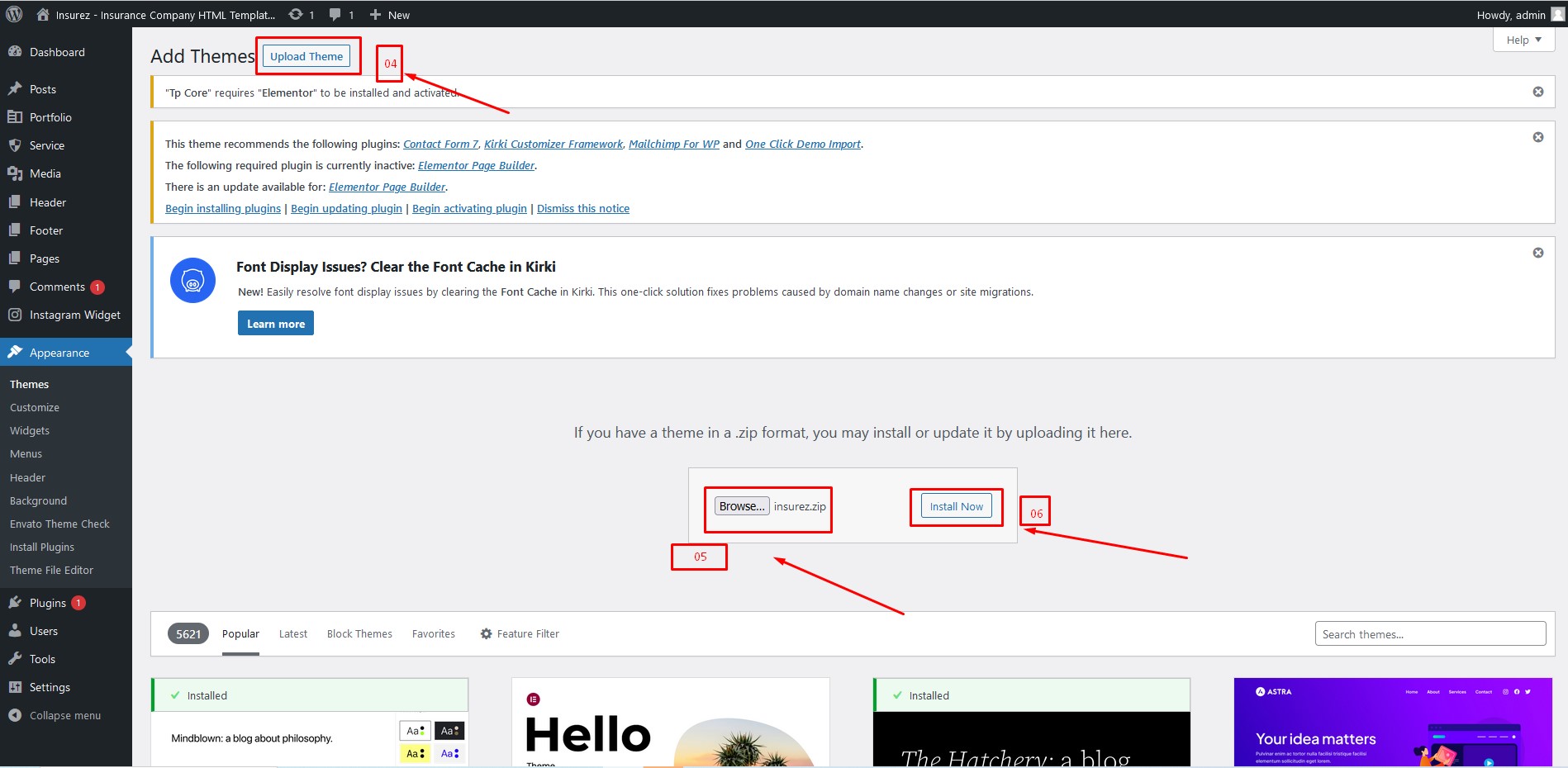This screenshot has width=1568, height=768.
Task: Click the Begin activating plugin link
Action: [469, 208]
